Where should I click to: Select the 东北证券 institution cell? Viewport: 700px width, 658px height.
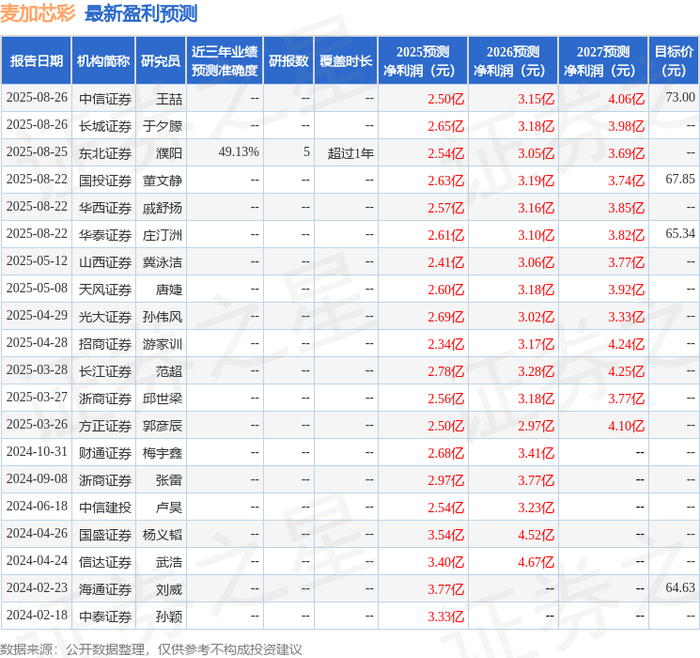[105, 153]
